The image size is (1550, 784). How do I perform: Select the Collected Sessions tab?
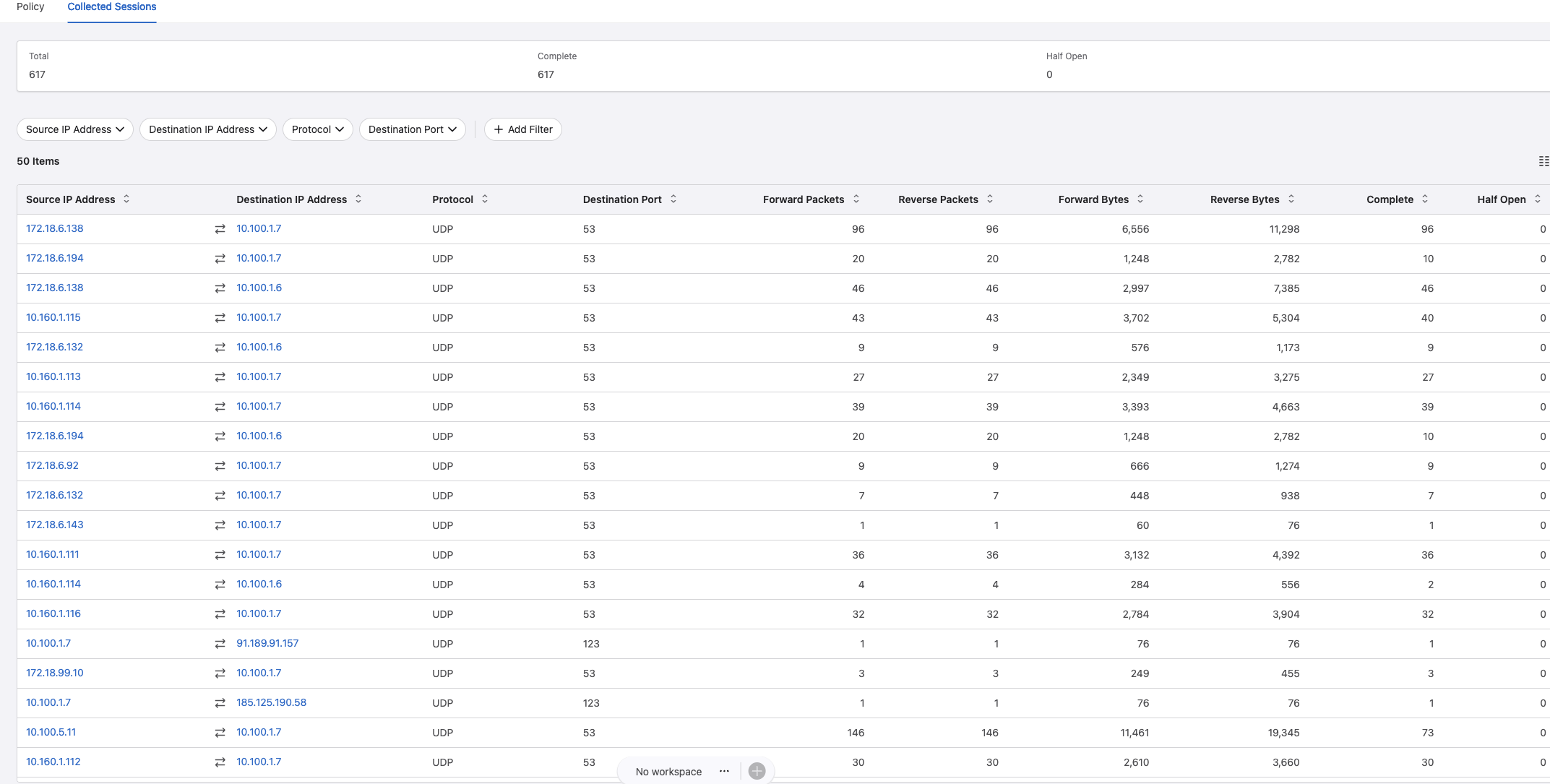coord(112,7)
